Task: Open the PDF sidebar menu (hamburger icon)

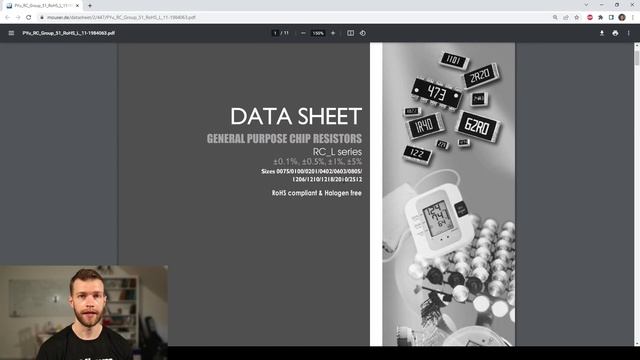Action: click(x=11, y=33)
